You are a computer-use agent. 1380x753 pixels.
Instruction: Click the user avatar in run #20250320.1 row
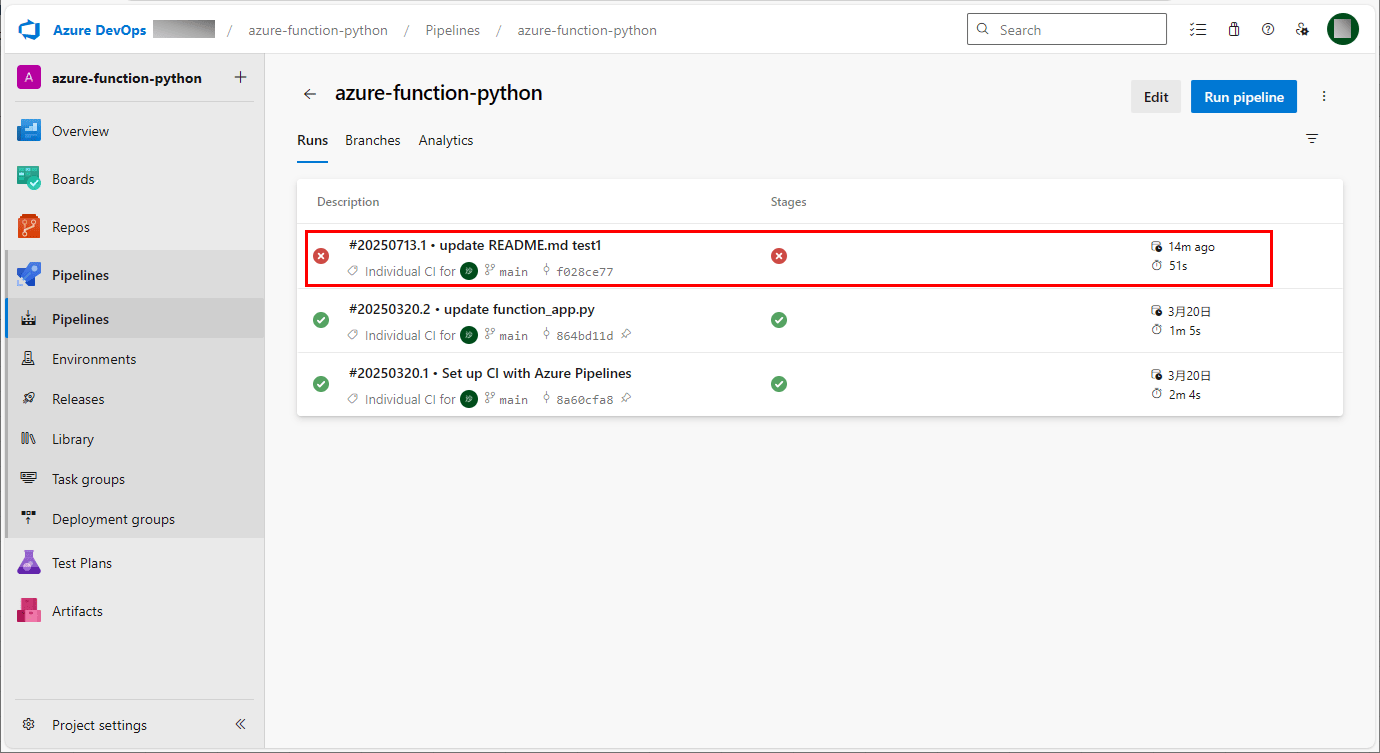coord(469,399)
